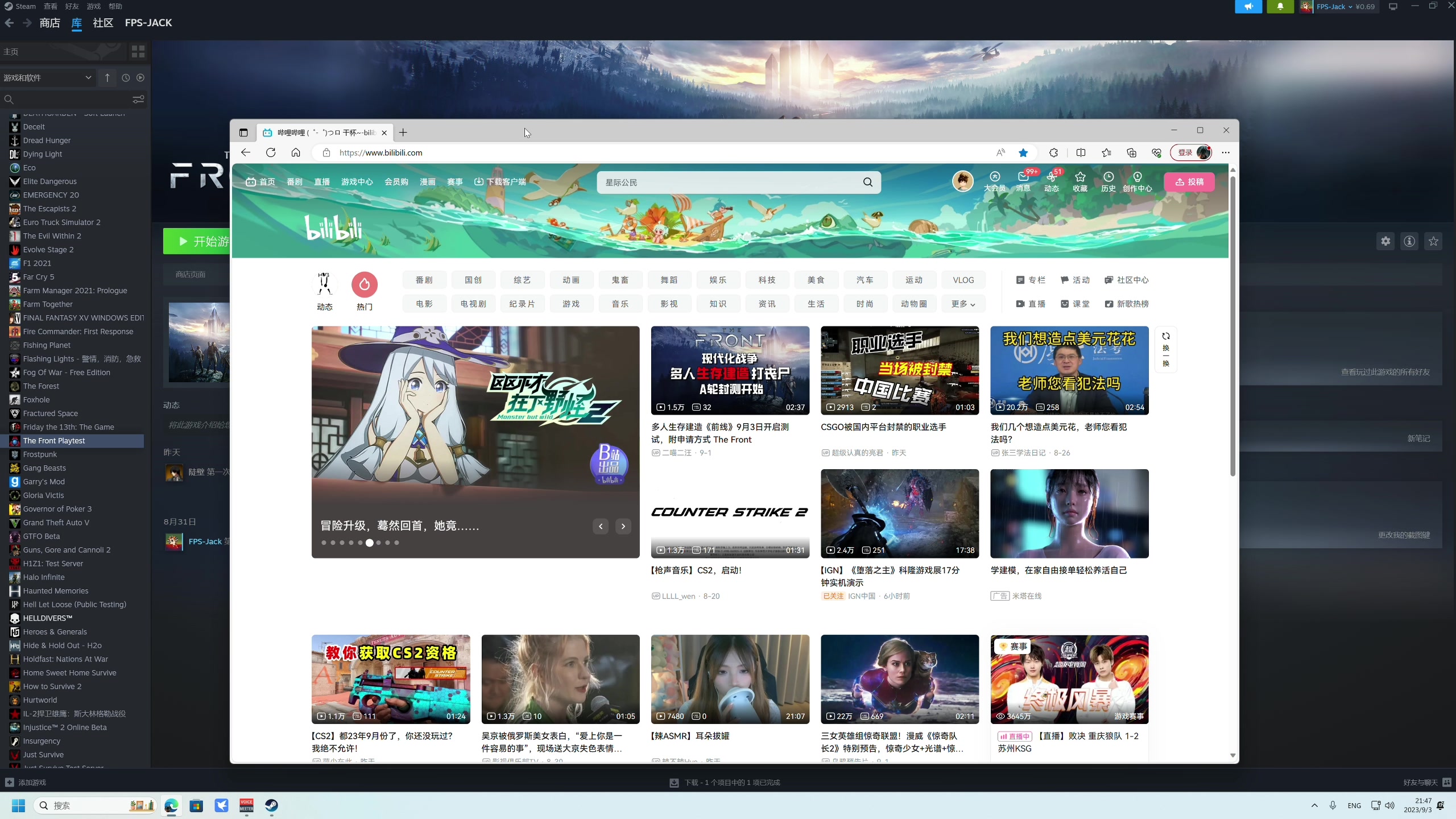The width and height of the screenshot is (1456, 819).
Task: Expand the 更多 category dropdown
Action: pyautogui.click(x=963, y=304)
